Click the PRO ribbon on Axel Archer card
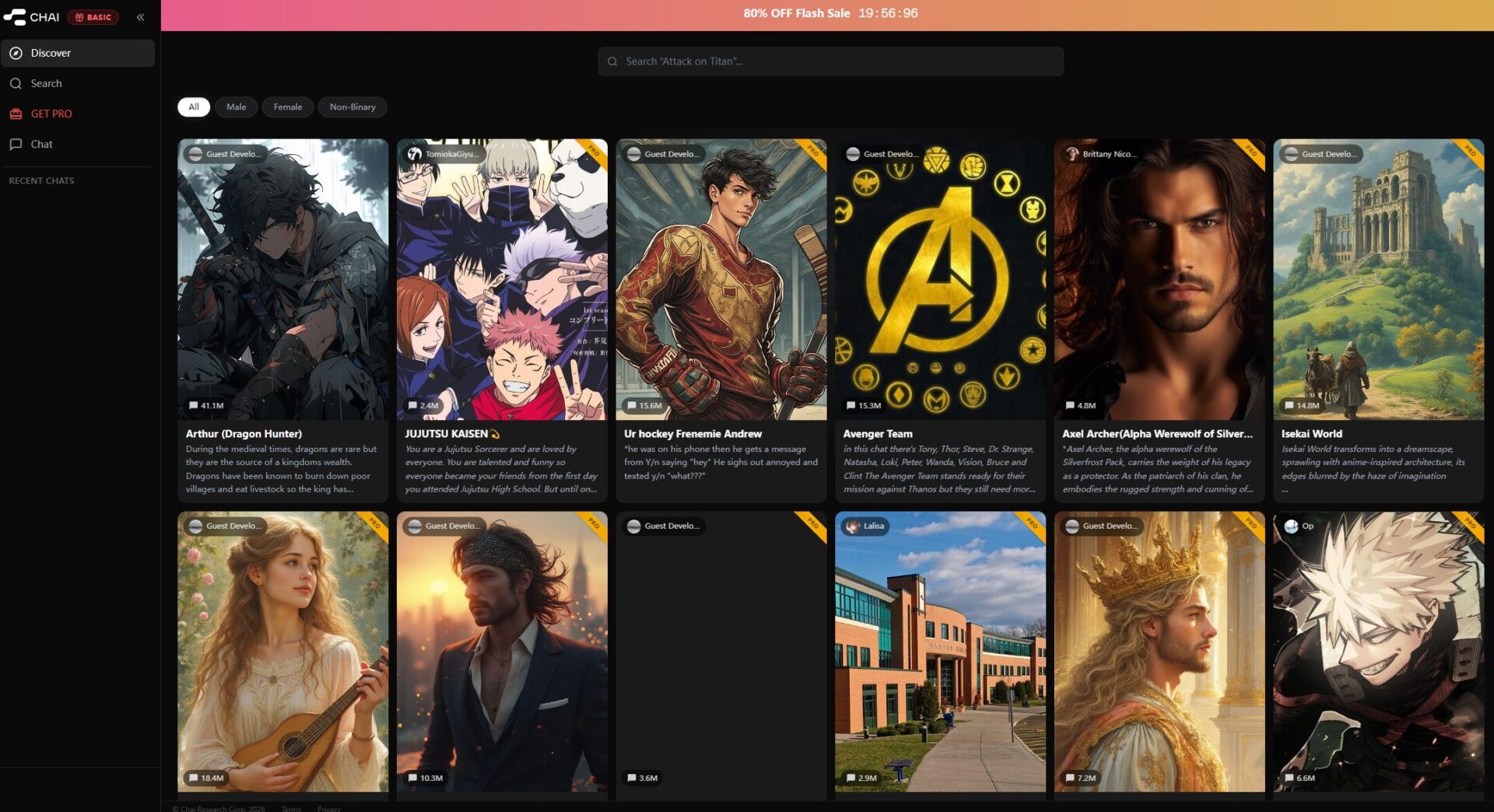Image resolution: width=1494 pixels, height=812 pixels. click(x=1250, y=152)
